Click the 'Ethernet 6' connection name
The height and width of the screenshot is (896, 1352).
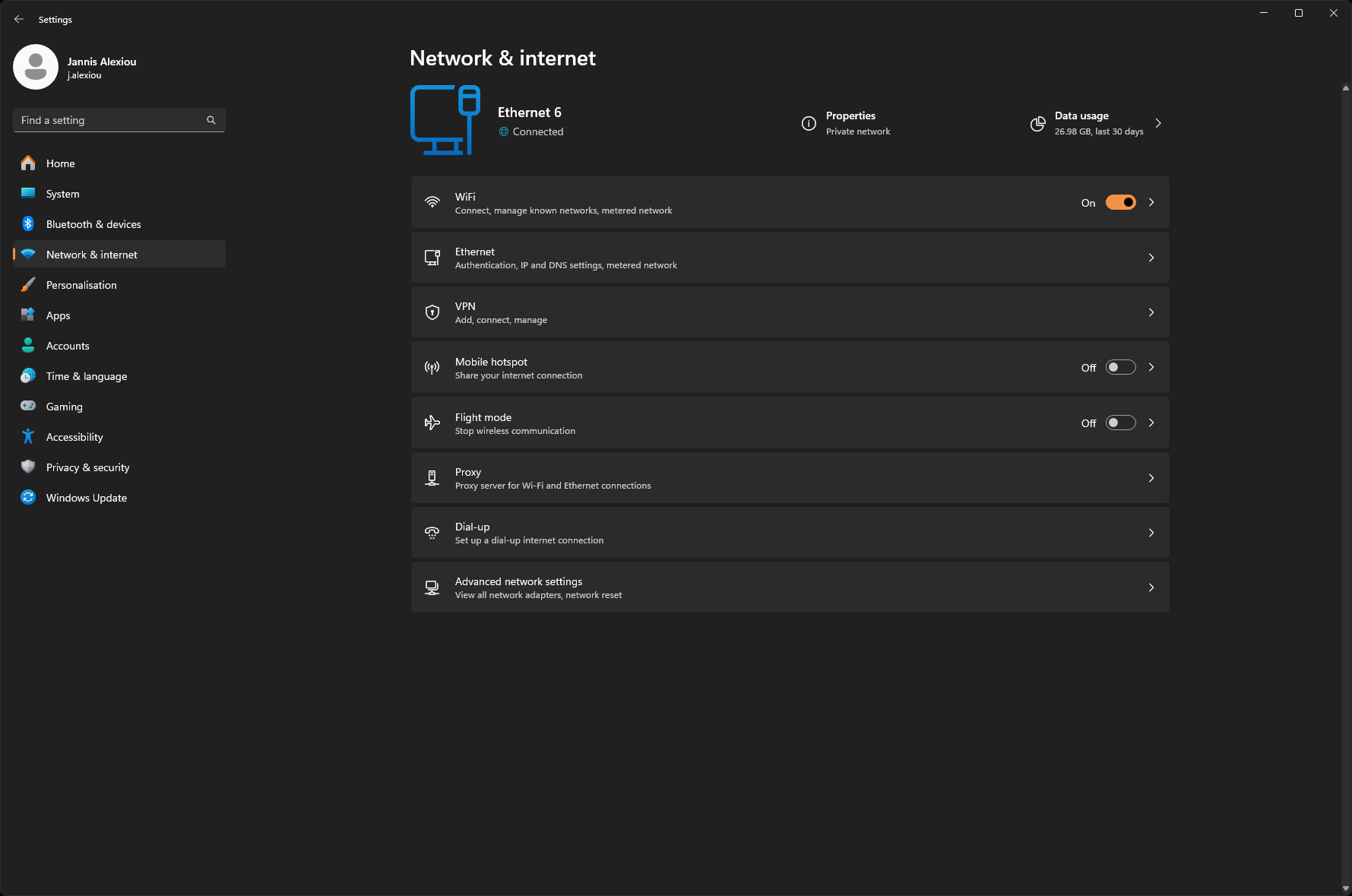(530, 112)
